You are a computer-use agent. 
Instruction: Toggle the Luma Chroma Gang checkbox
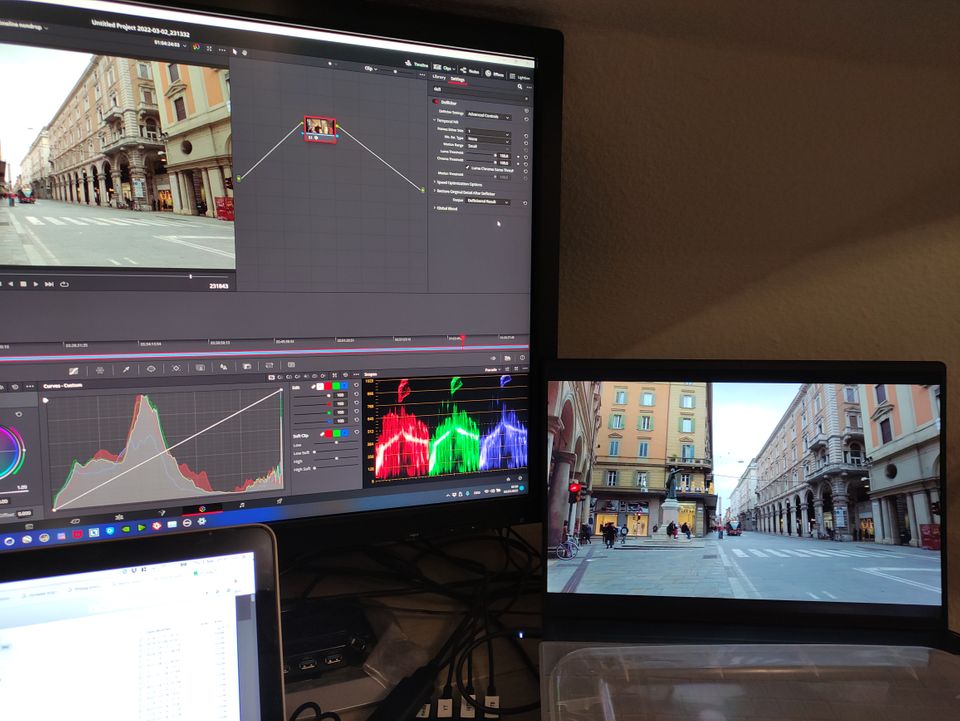[x=468, y=167]
